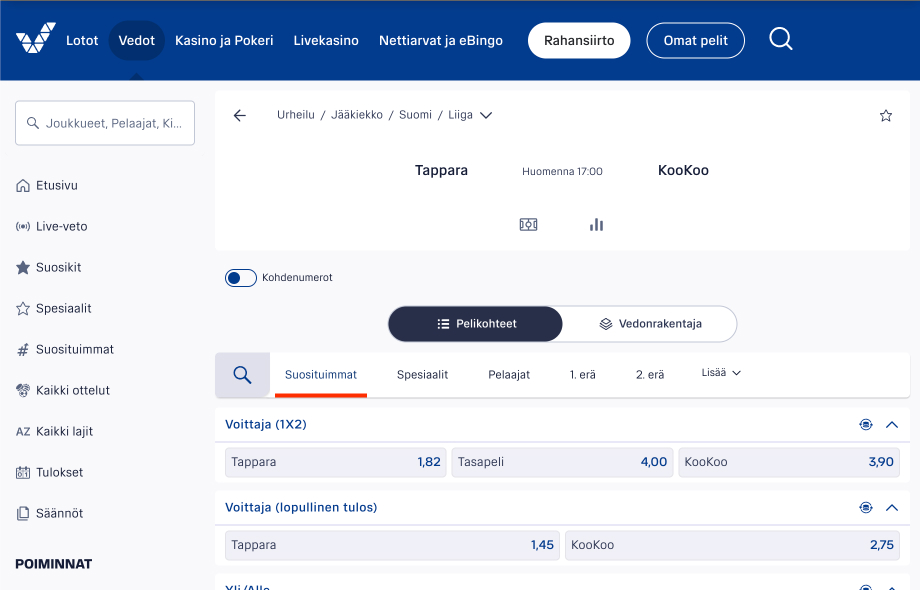Click the team search input field
Screen dimensions: 920x590
105,123
